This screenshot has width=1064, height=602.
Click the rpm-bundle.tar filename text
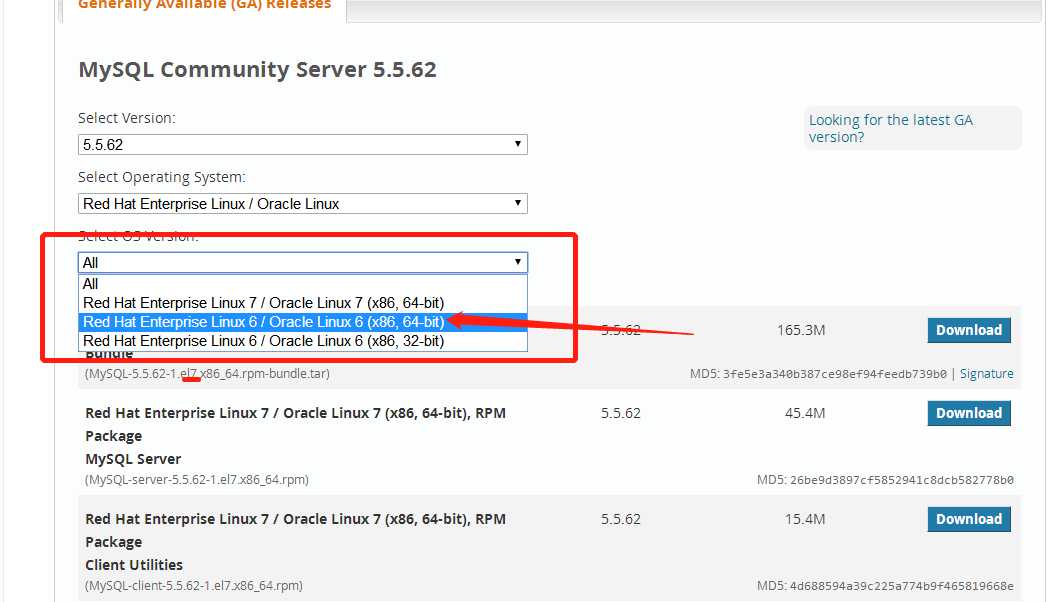coord(208,374)
